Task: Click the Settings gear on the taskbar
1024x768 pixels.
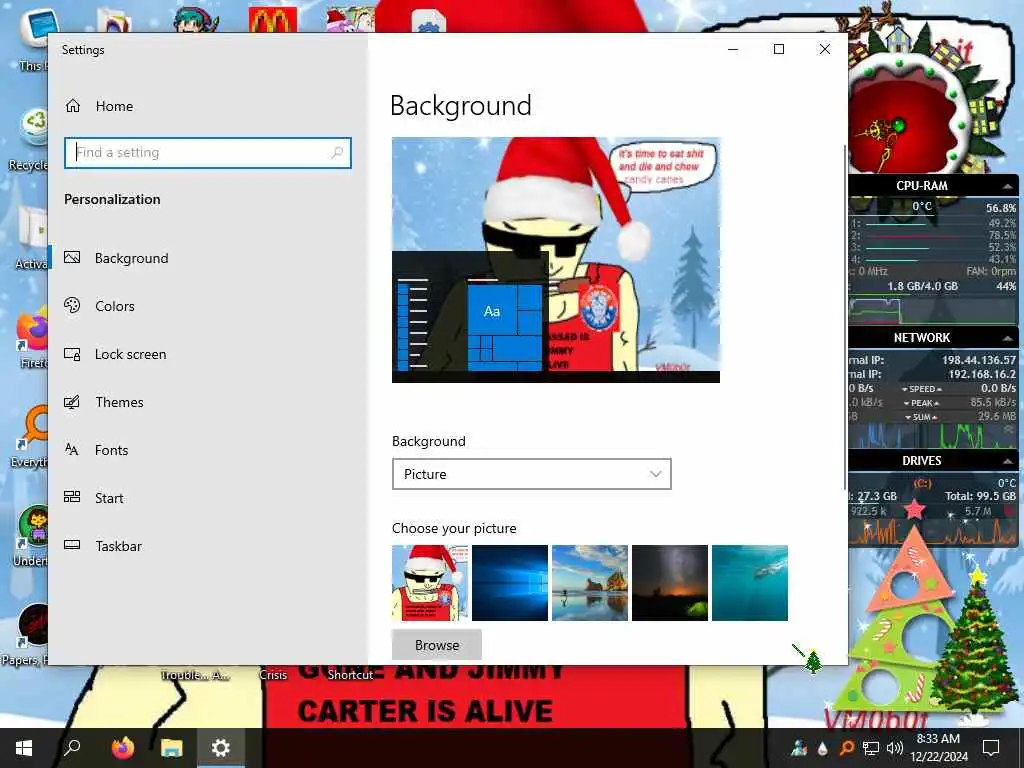Action: pos(221,748)
